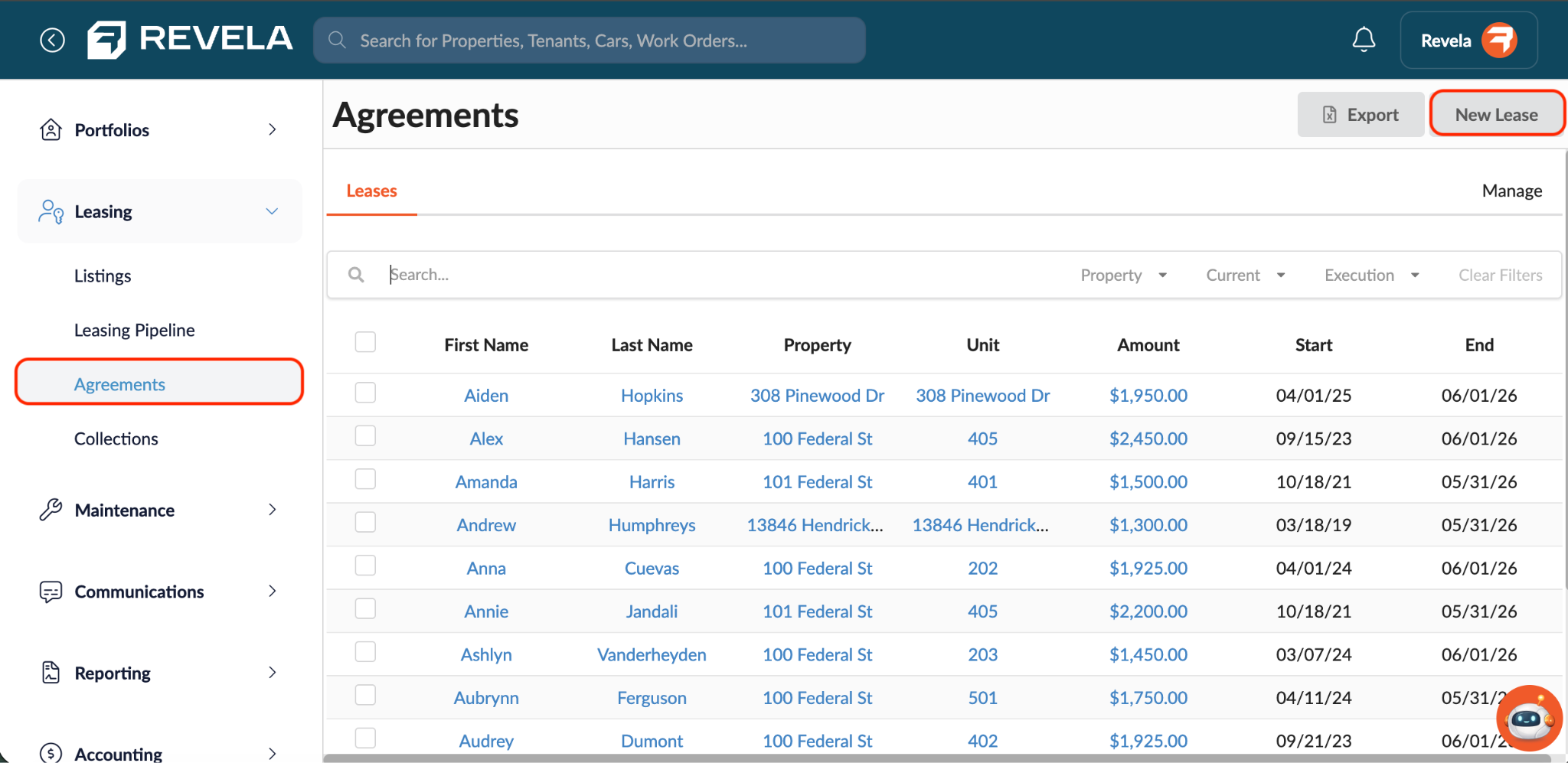The width and height of the screenshot is (1568, 763).
Task: Click the New Lease button
Action: click(1496, 114)
